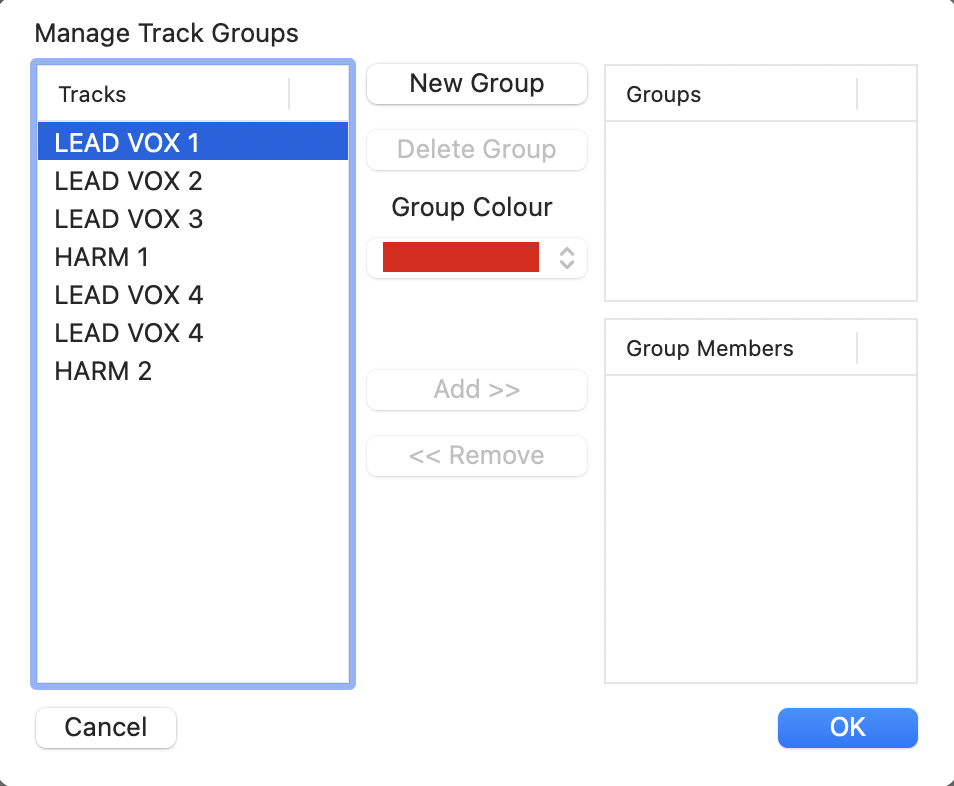Select the LEAD VOX 2 track
Viewport: 954px width, 786px height.
point(129,181)
